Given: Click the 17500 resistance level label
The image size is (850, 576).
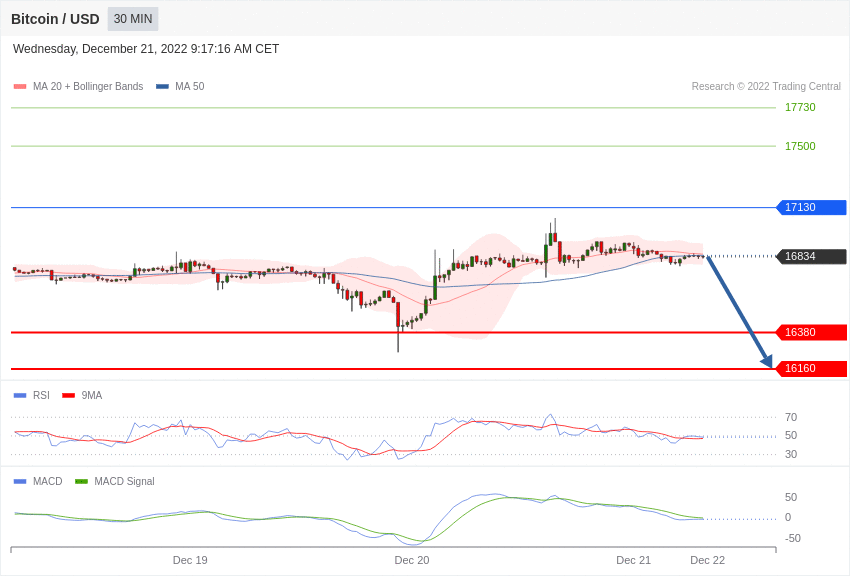Looking at the screenshot, I should point(800,146).
